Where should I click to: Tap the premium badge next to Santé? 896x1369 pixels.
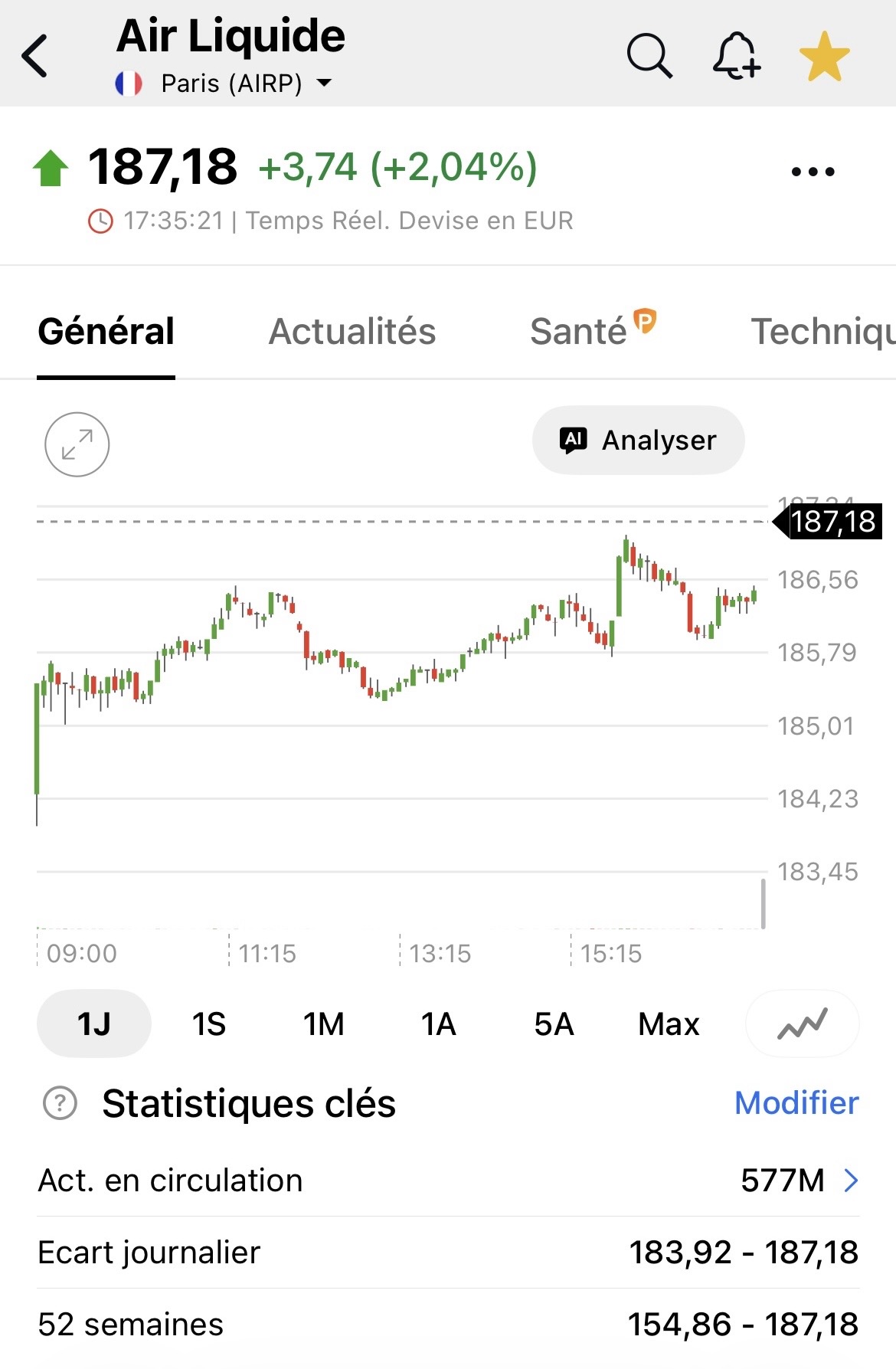pos(646,320)
